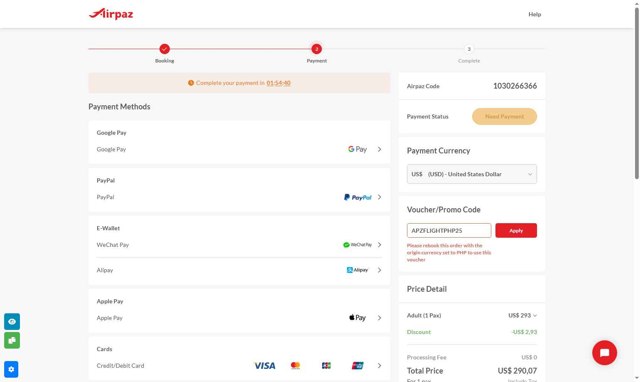The width and height of the screenshot is (640, 382).
Task: Open the Payment Currency dropdown
Action: [x=471, y=174]
